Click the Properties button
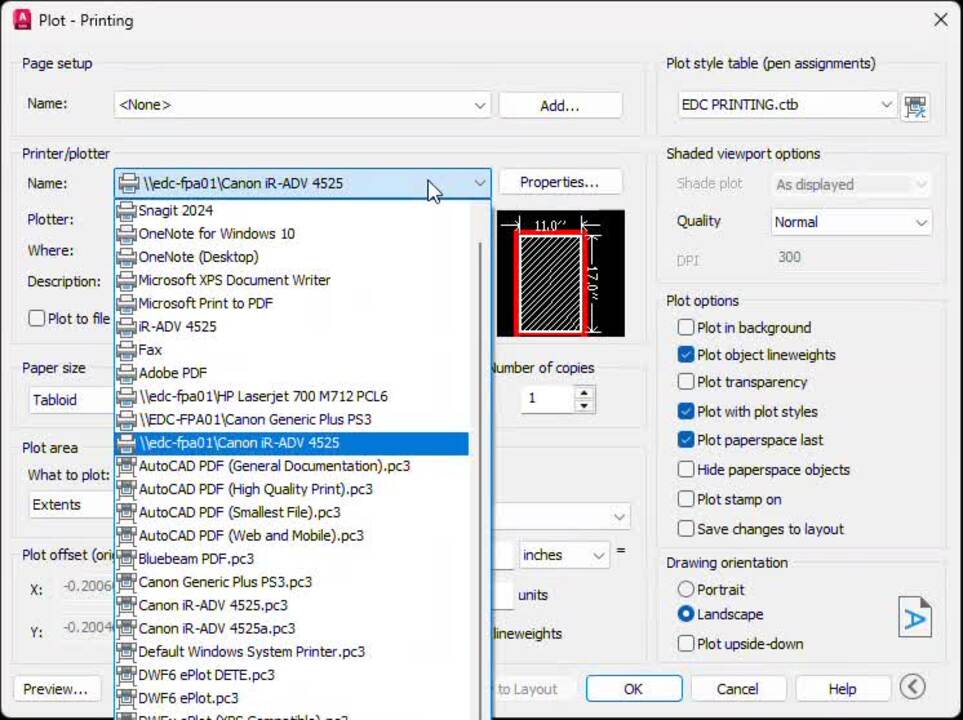The width and height of the screenshot is (963, 720). tap(559, 182)
